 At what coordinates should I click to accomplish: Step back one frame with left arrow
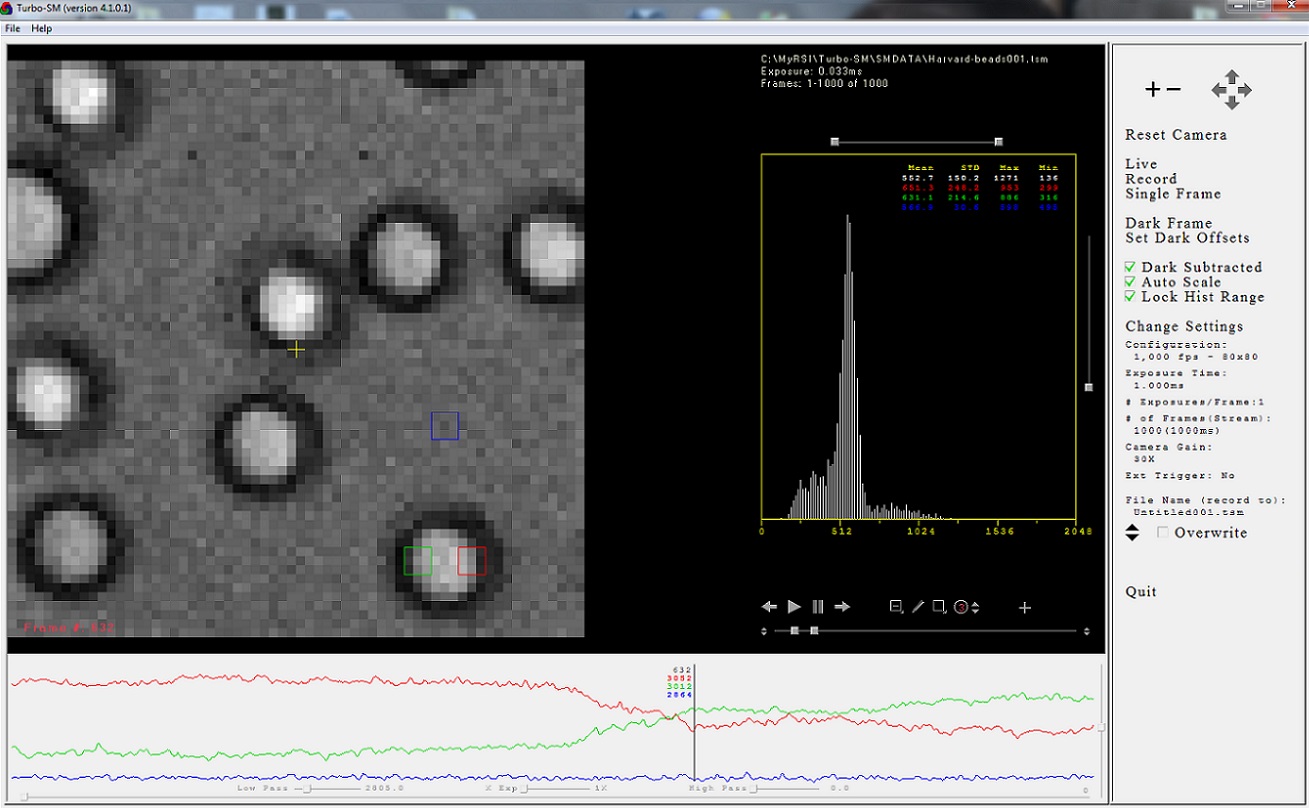tap(769, 606)
